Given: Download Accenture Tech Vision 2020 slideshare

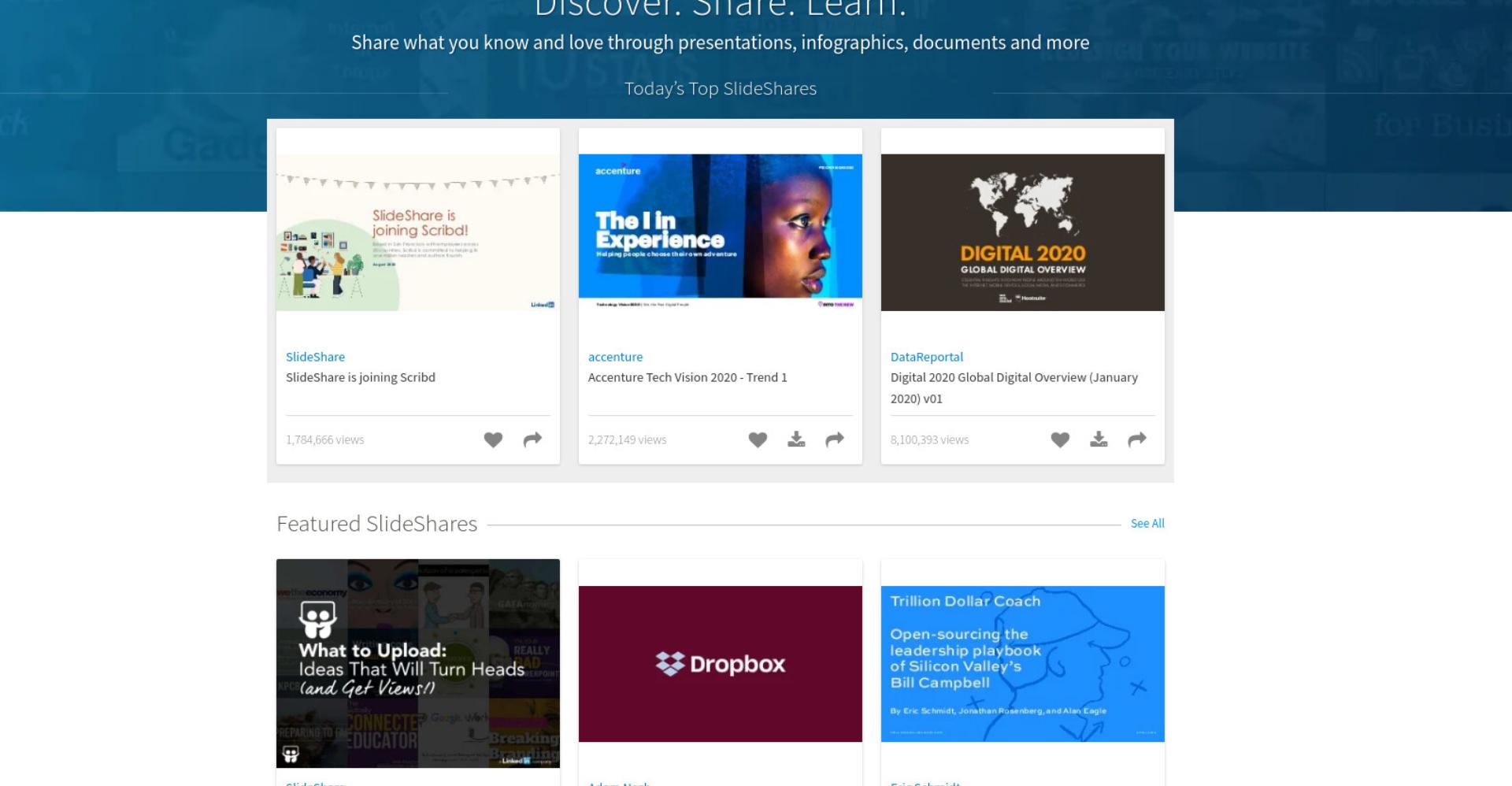Looking at the screenshot, I should coord(796,439).
